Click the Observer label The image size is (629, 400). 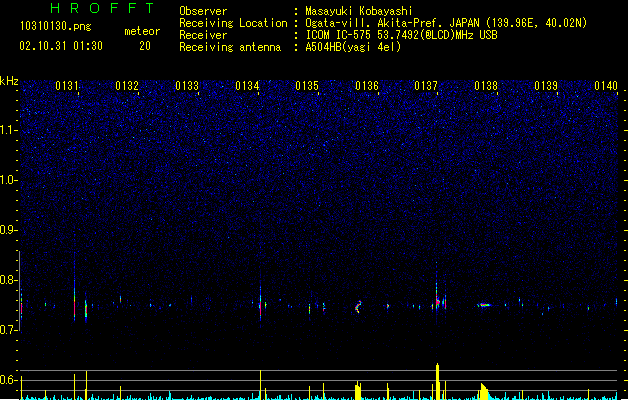coord(203,11)
